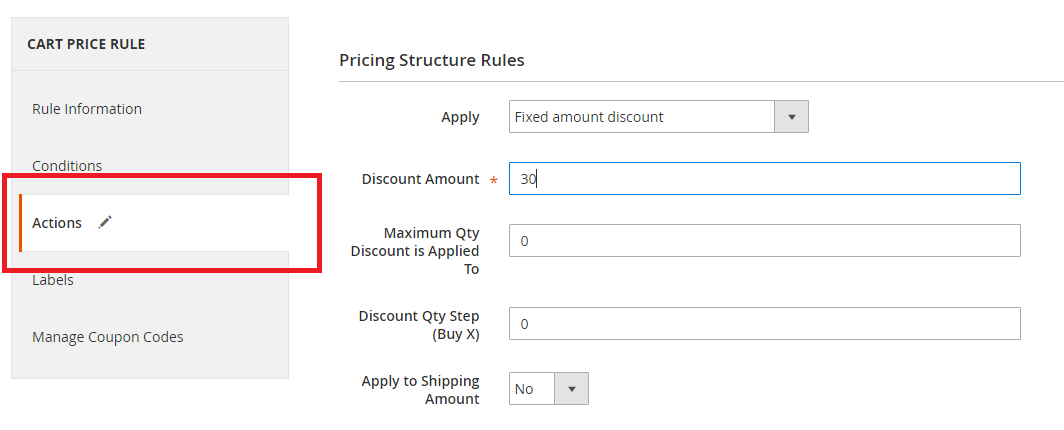This screenshot has height=430, width=1064.
Task: Open the Apply discount type dropdown
Action: pos(658,117)
